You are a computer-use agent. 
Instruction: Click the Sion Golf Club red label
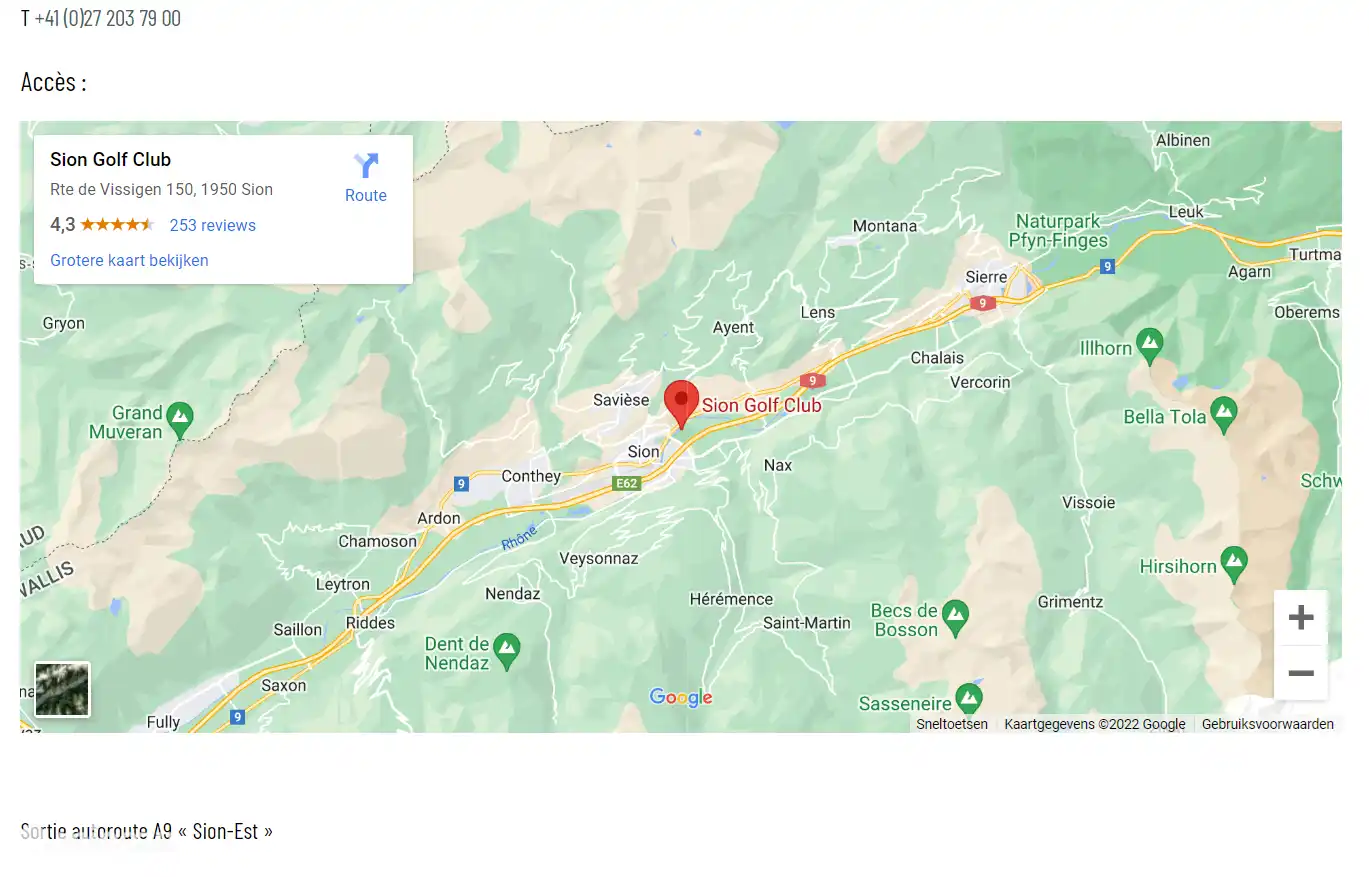coord(762,405)
